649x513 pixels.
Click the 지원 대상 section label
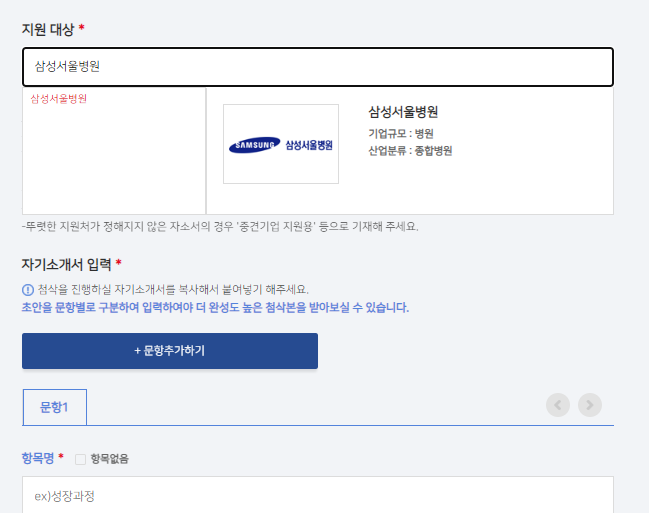[48, 29]
